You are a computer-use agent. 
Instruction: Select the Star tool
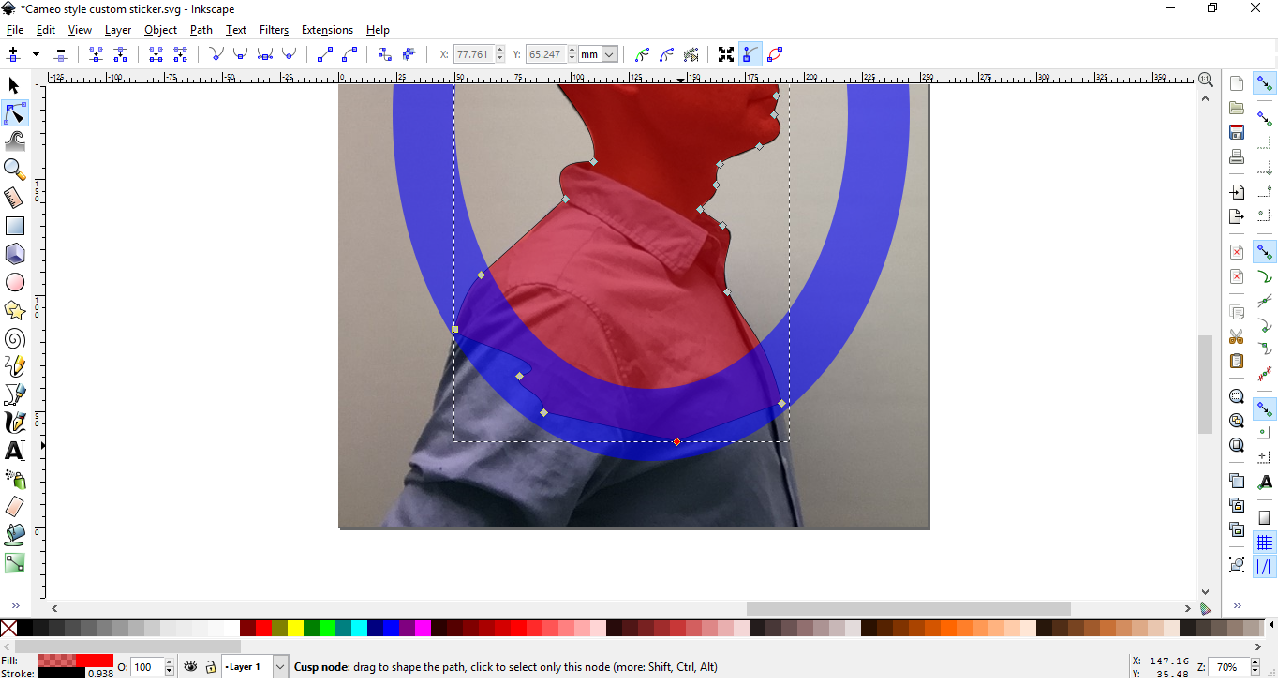point(14,310)
